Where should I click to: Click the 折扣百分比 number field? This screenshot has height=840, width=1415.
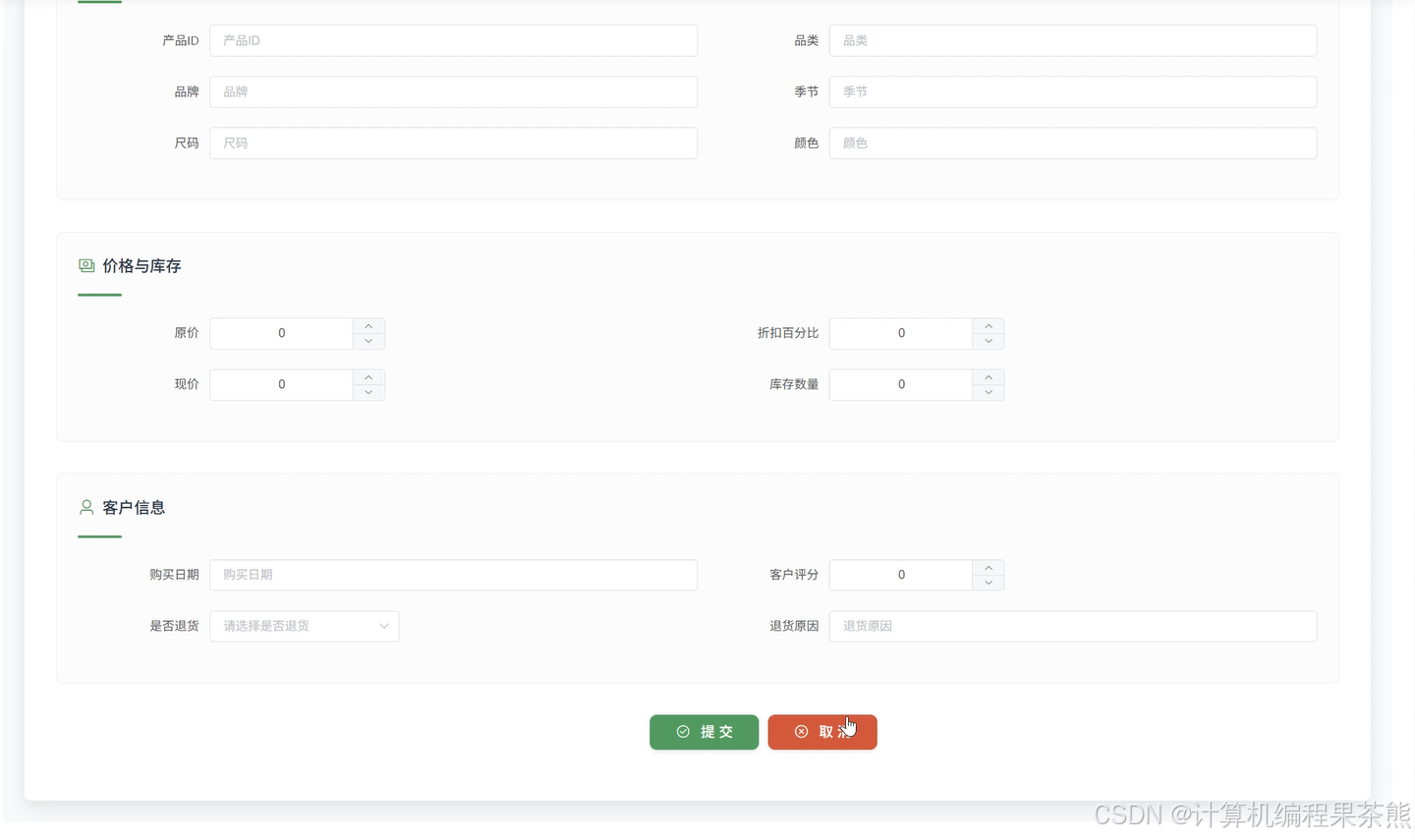(901, 333)
